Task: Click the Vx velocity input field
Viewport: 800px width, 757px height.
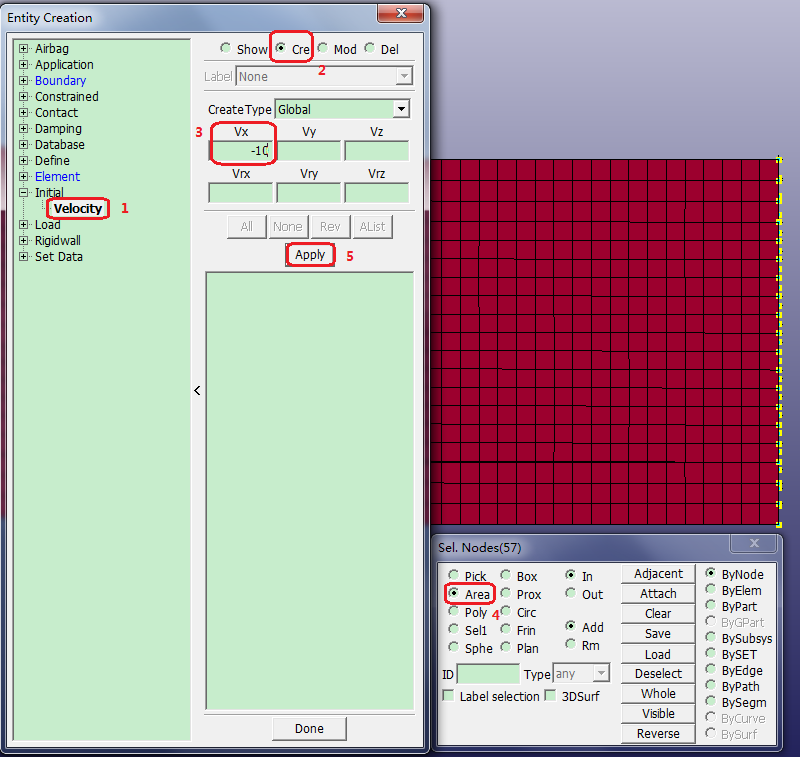Action: (241, 151)
